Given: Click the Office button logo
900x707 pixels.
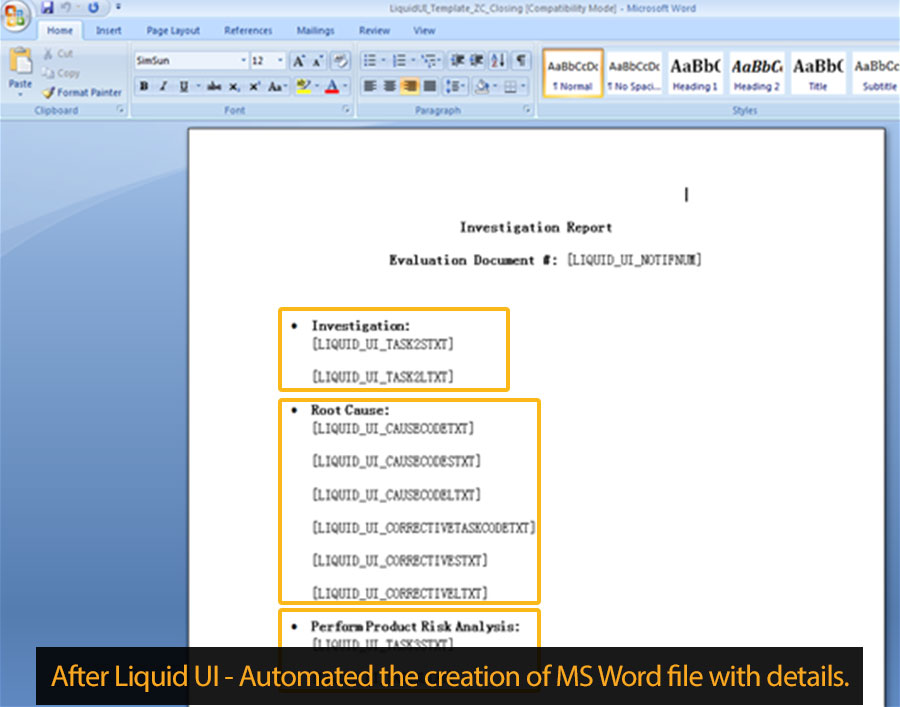Looking at the screenshot, I should coord(17,17).
